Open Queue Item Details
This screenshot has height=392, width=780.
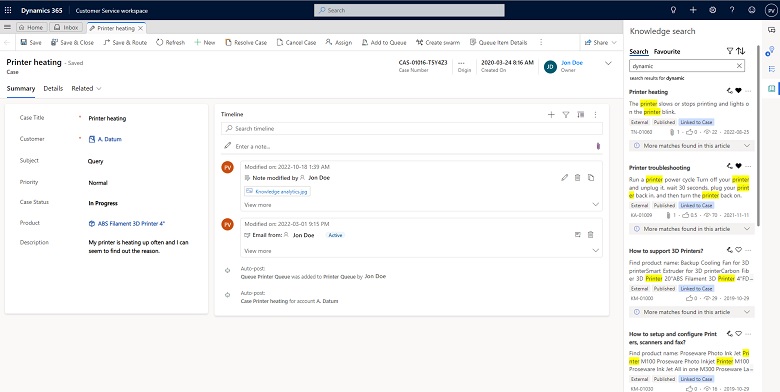pos(498,43)
